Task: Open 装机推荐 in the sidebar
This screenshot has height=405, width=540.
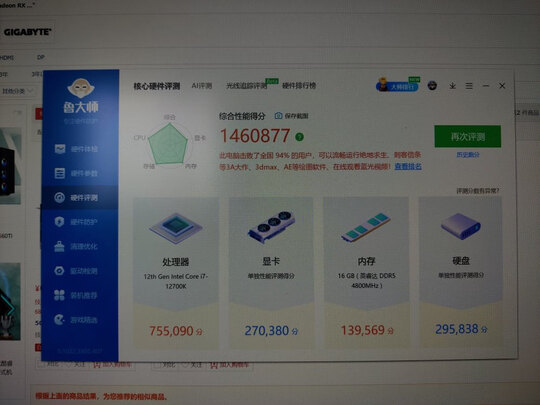Action: click(x=76, y=295)
